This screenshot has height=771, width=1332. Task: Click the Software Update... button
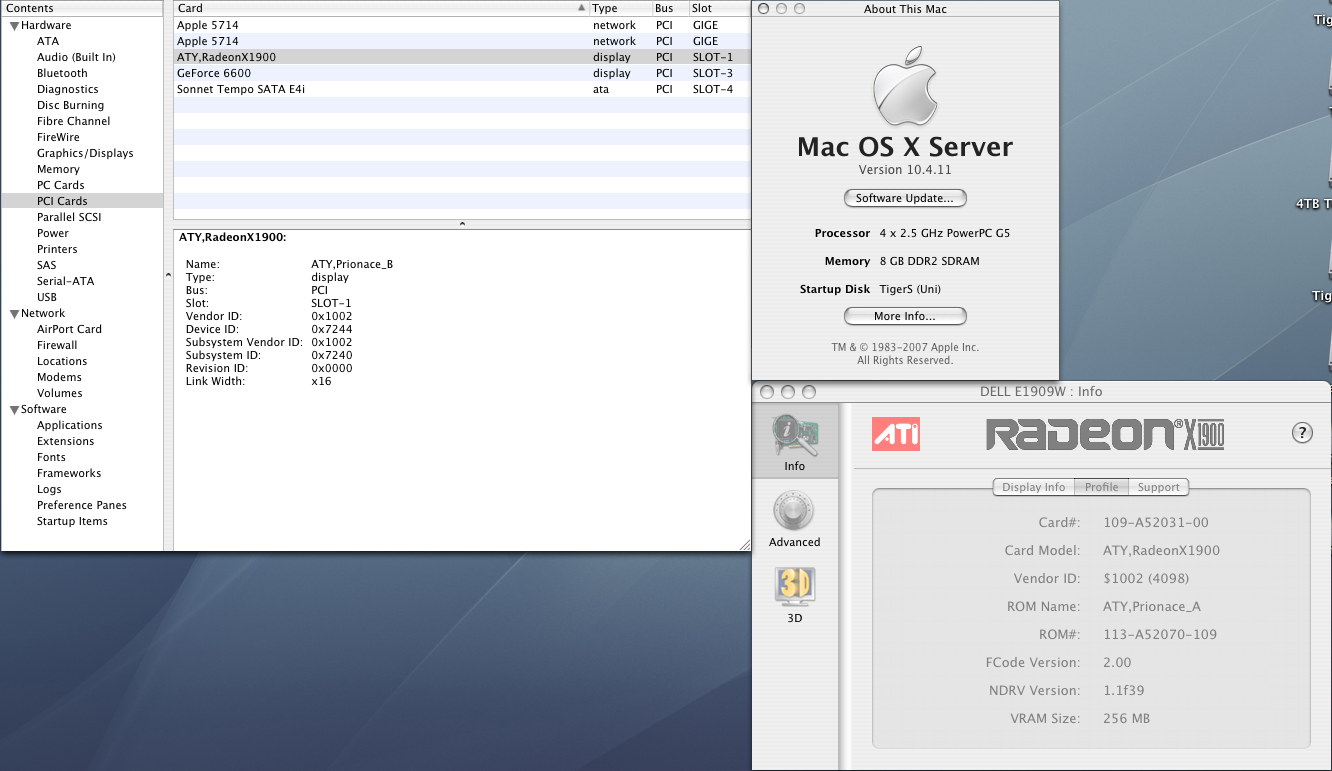(x=905, y=198)
